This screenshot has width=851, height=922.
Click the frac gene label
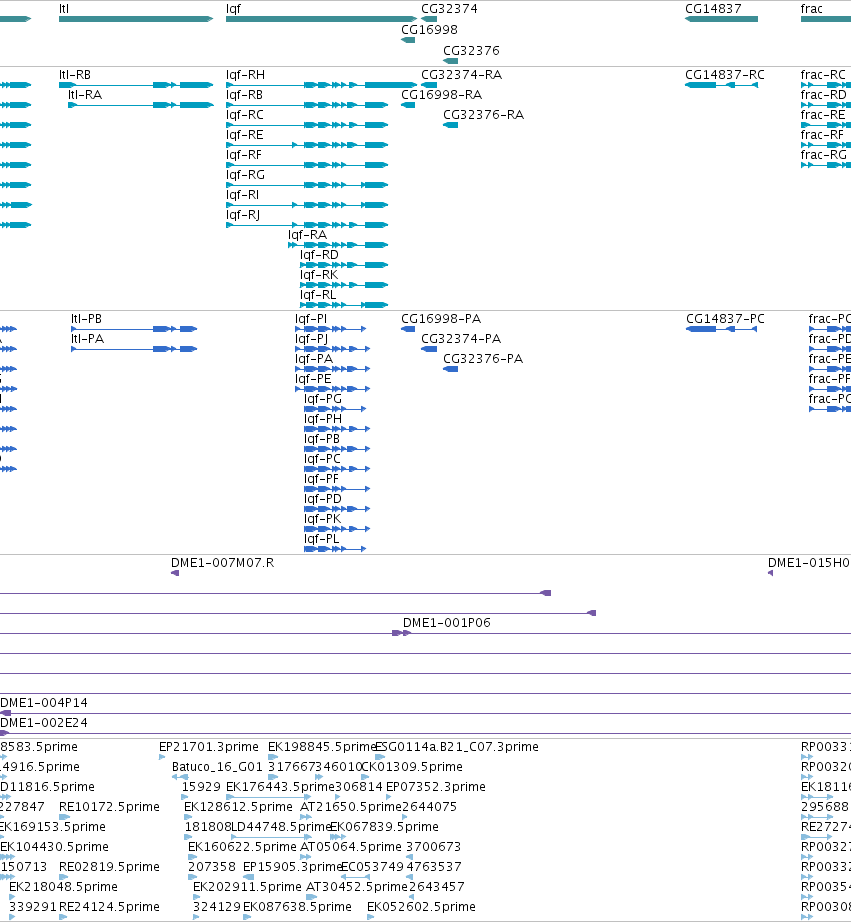click(x=812, y=9)
